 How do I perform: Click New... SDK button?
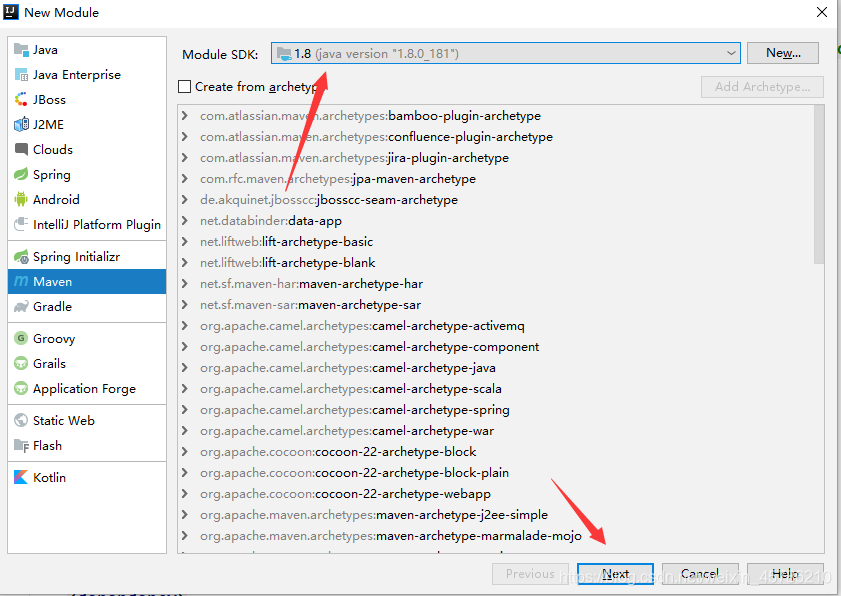tap(783, 53)
